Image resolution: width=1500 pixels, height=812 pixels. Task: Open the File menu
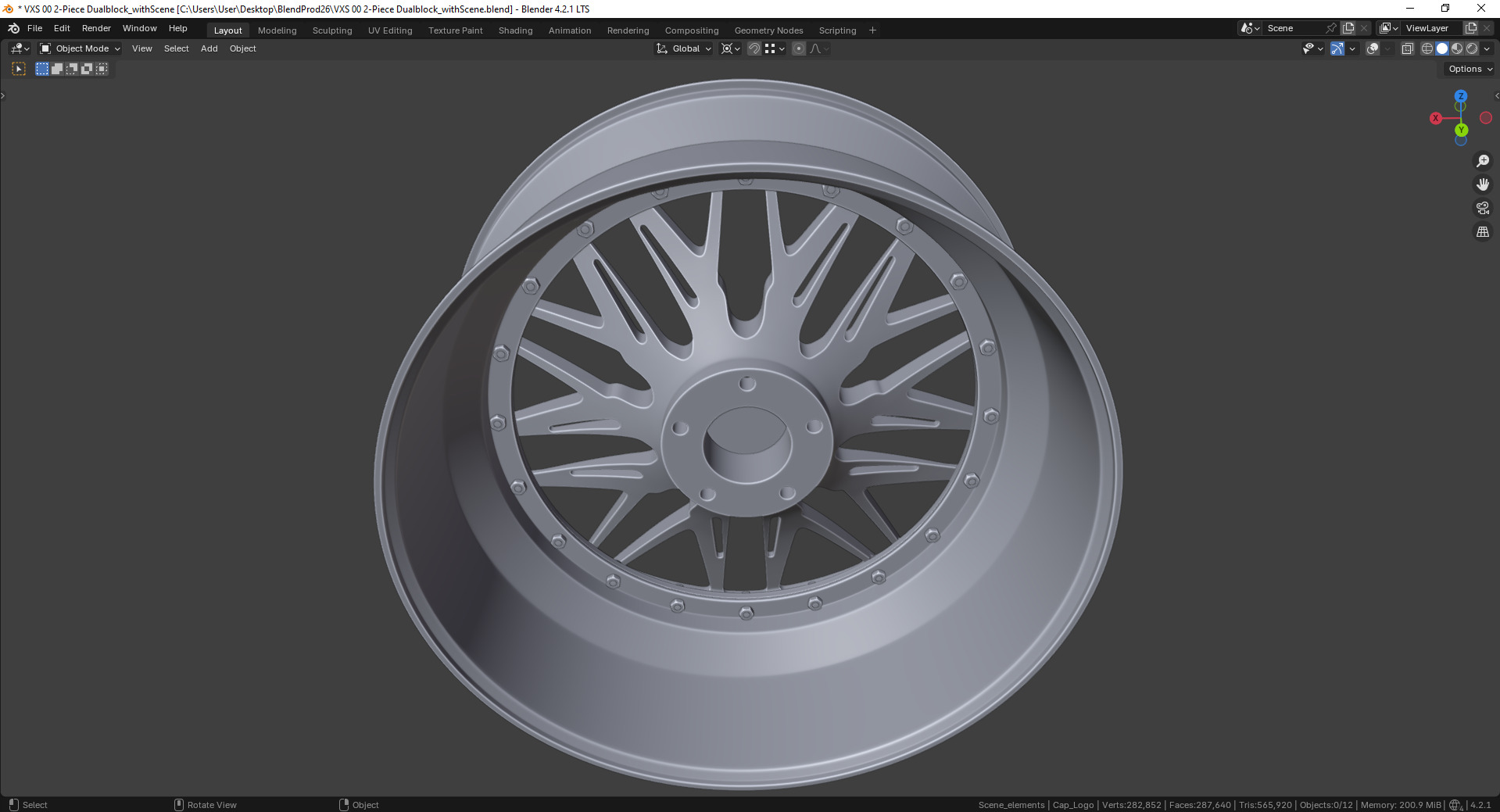pos(34,28)
